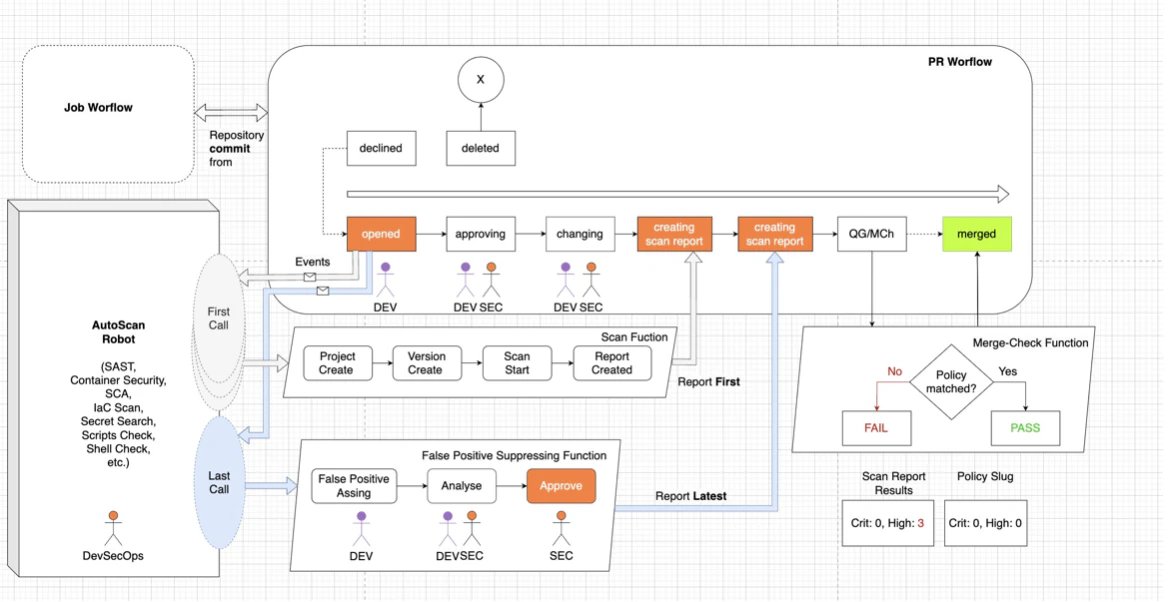Click the Project Create step
The height and width of the screenshot is (602, 1174).
coord(336,363)
